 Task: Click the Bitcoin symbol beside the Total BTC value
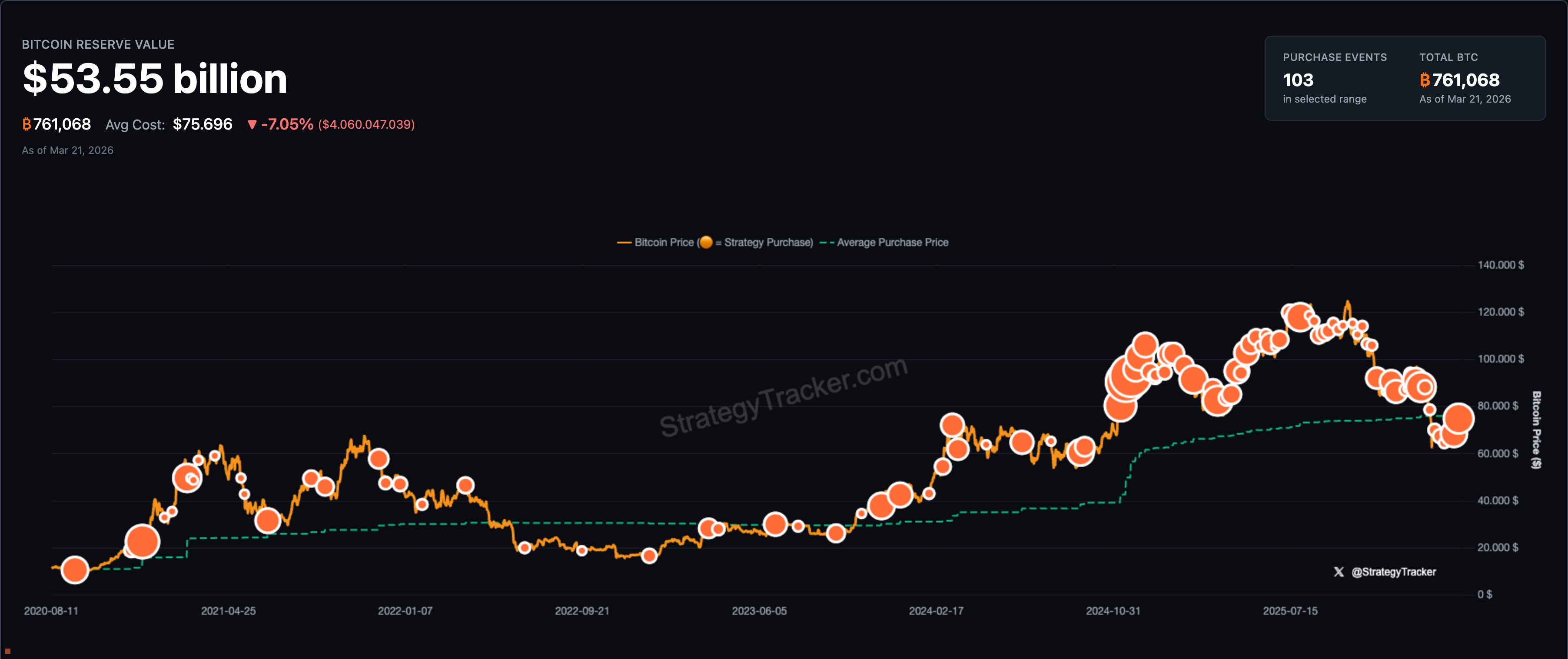1425,80
